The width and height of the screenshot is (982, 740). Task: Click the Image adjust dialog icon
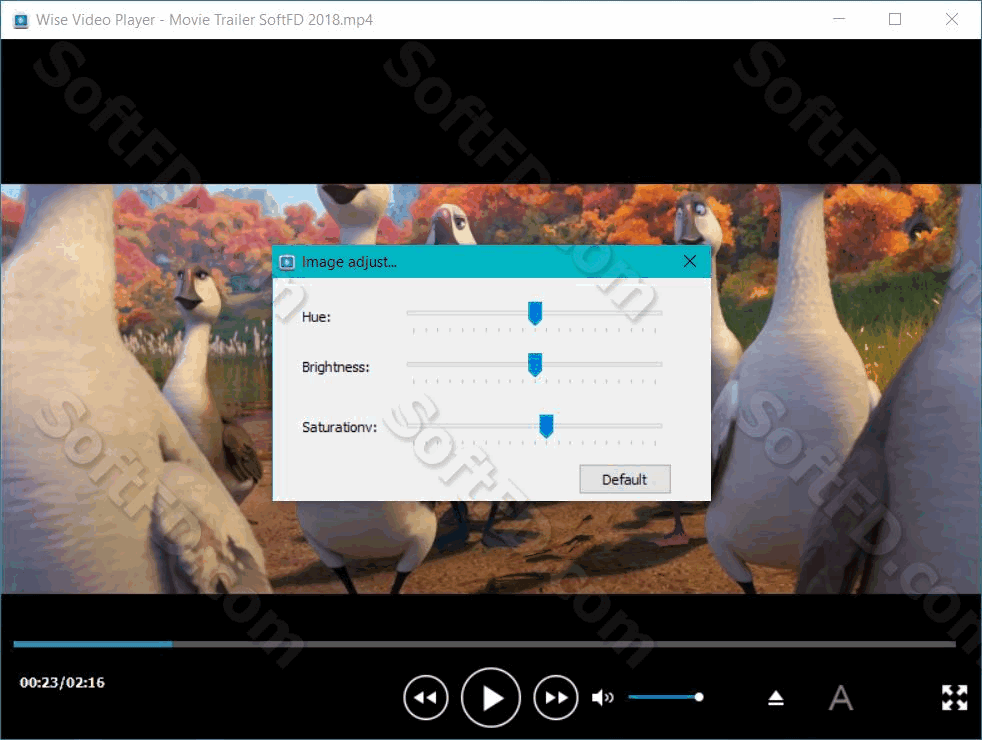[287, 262]
